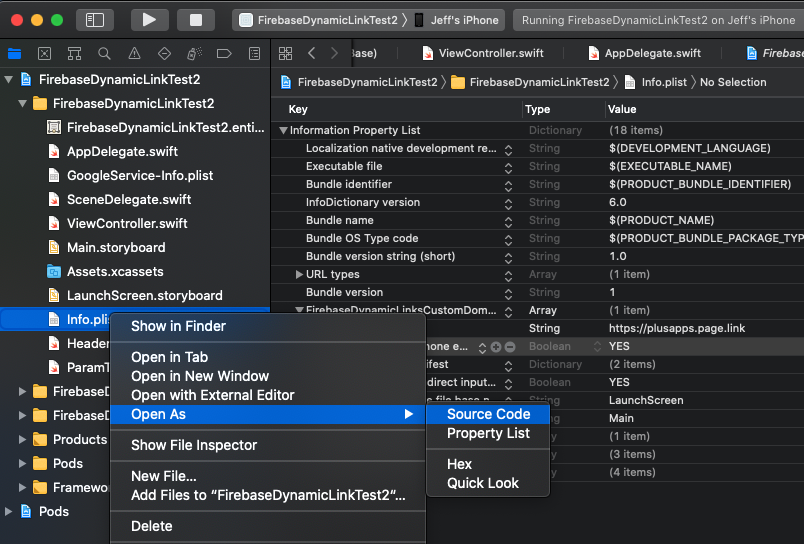Open Boolean value stepper beside YES

pyautogui.click(x=597, y=347)
